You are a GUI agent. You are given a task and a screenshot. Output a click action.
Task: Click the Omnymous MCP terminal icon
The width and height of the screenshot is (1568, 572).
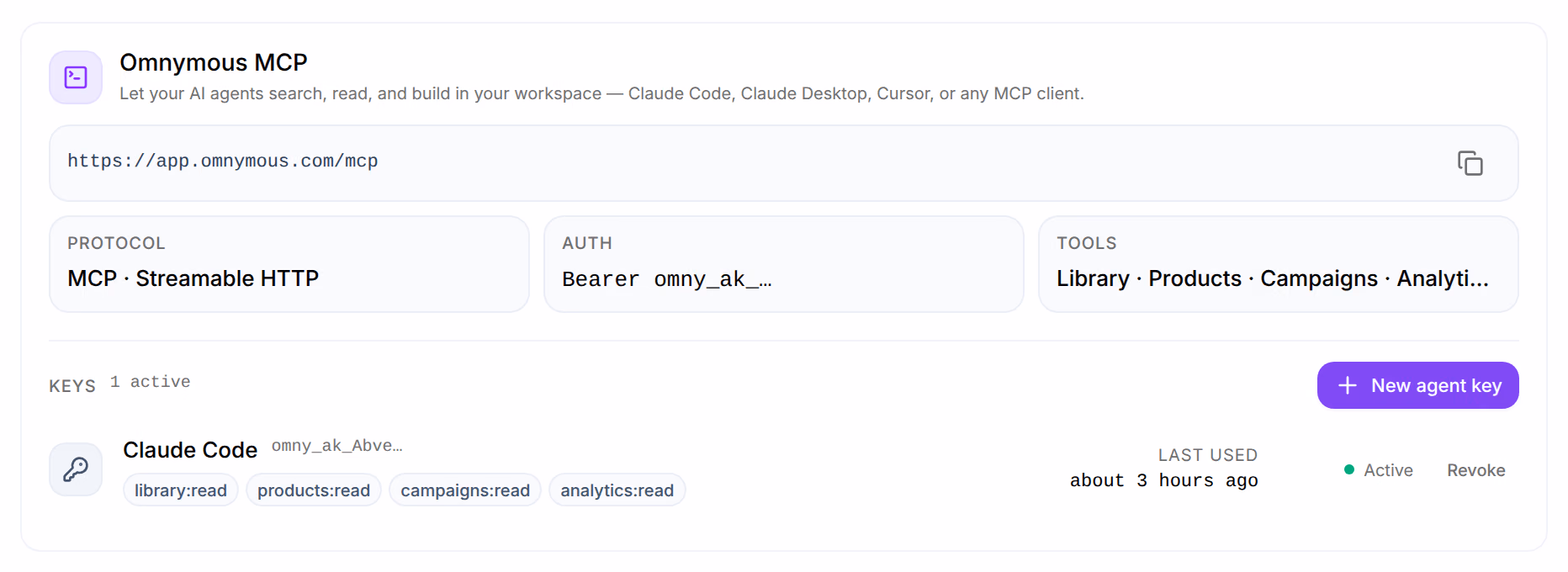pyautogui.click(x=76, y=77)
